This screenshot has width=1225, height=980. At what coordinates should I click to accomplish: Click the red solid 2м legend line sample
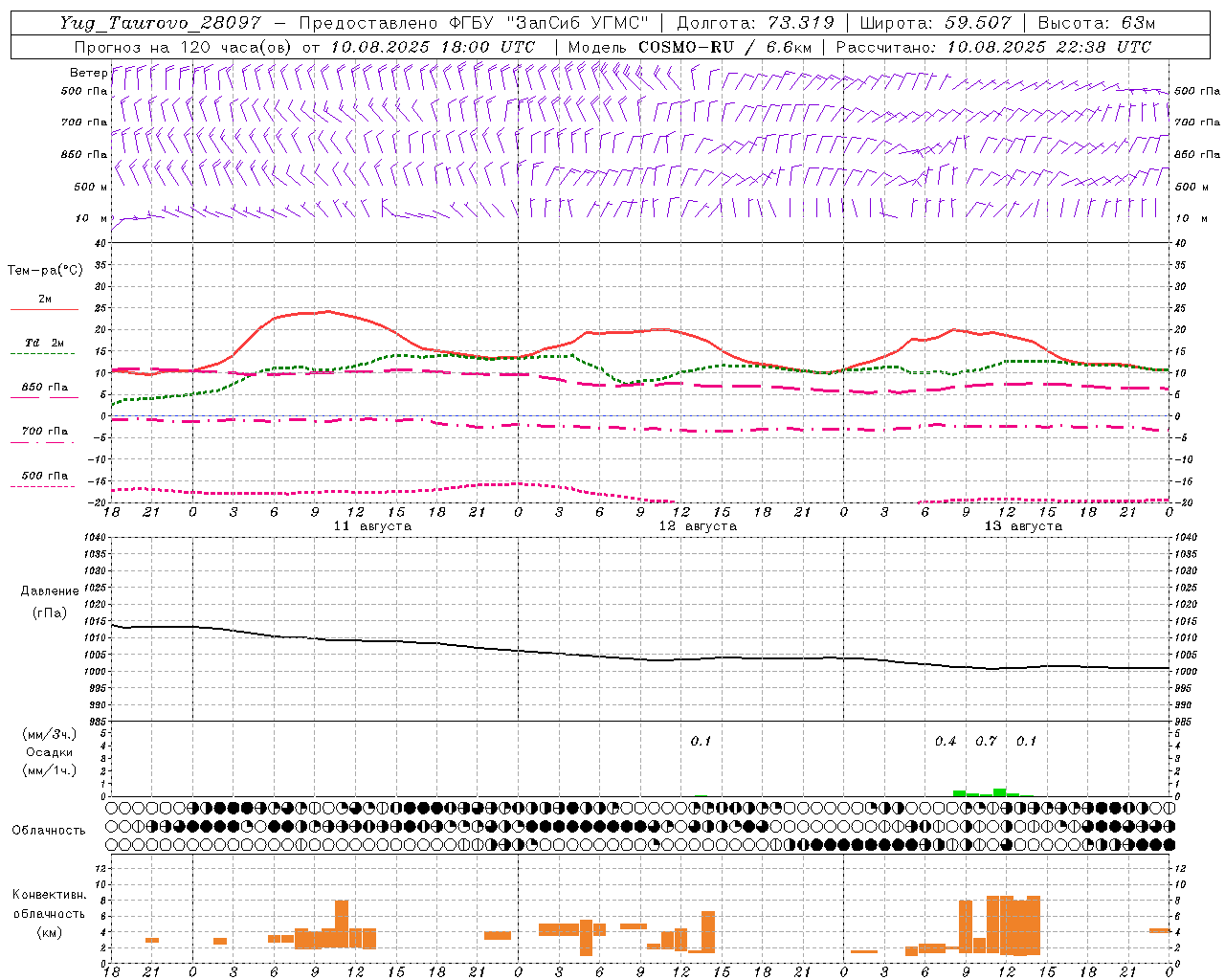(x=44, y=309)
